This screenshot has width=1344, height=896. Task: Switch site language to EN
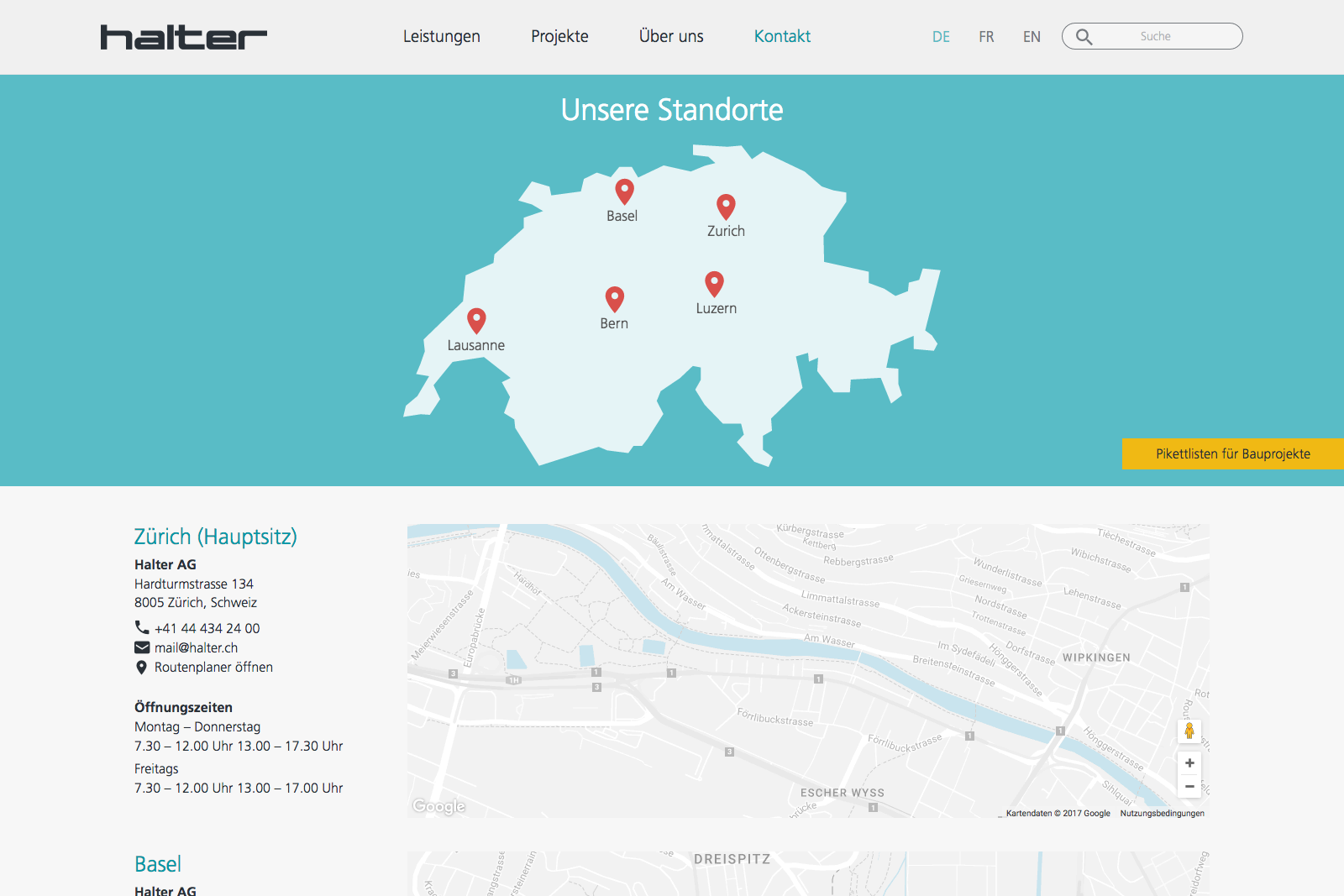click(x=1032, y=37)
